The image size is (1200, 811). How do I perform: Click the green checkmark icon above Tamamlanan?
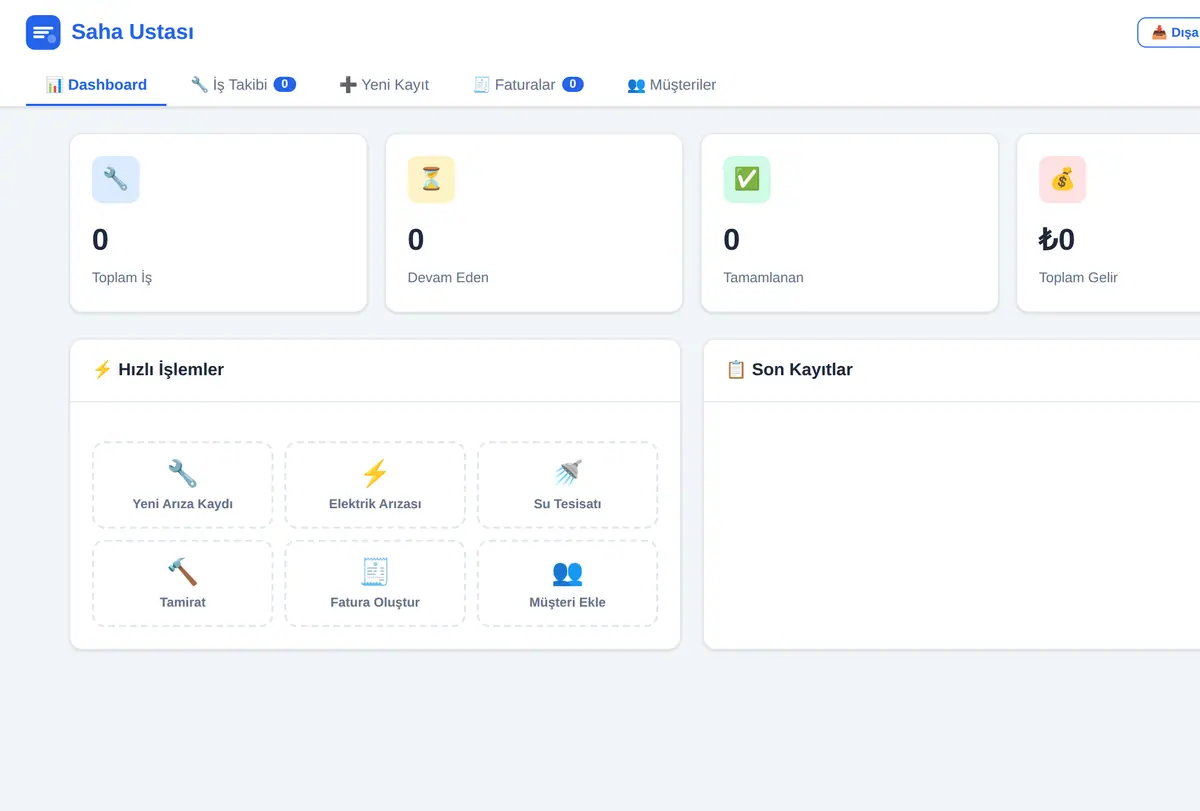pyautogui.click(x=747, y=179)
